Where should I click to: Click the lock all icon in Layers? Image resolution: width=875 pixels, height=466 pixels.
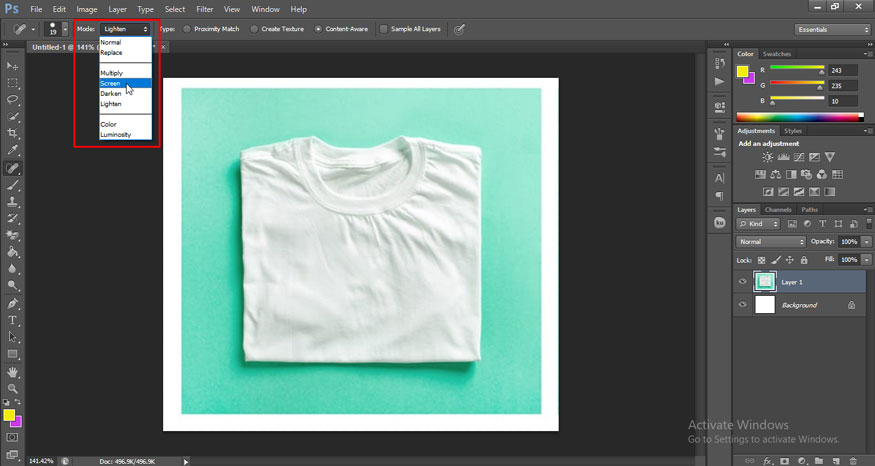click(804, 260)
